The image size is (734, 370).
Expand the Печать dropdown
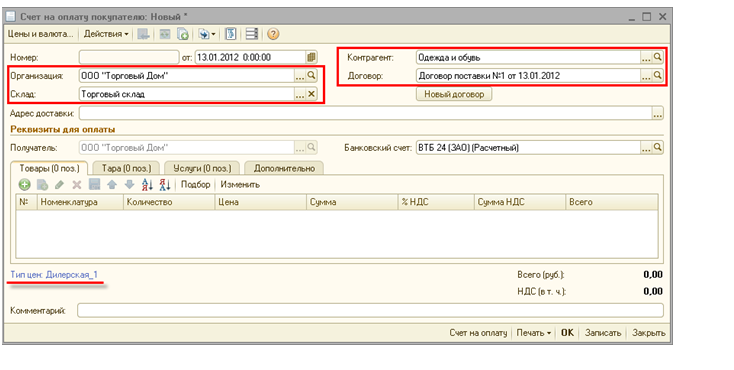coord(534,333)
